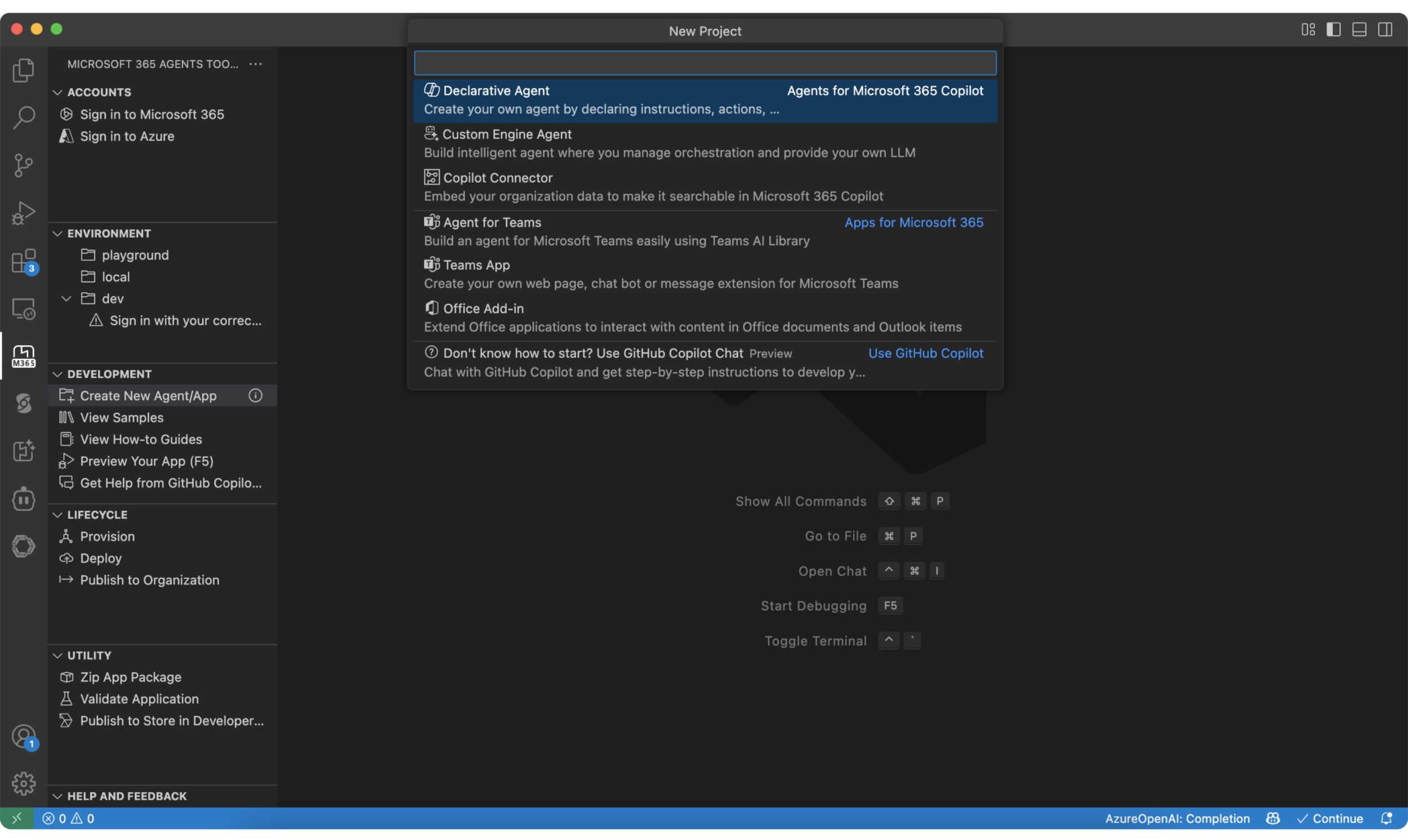1408x840 pixels.
Task: Click Preview Your App (F5)
Action: (x=163, y=461)
